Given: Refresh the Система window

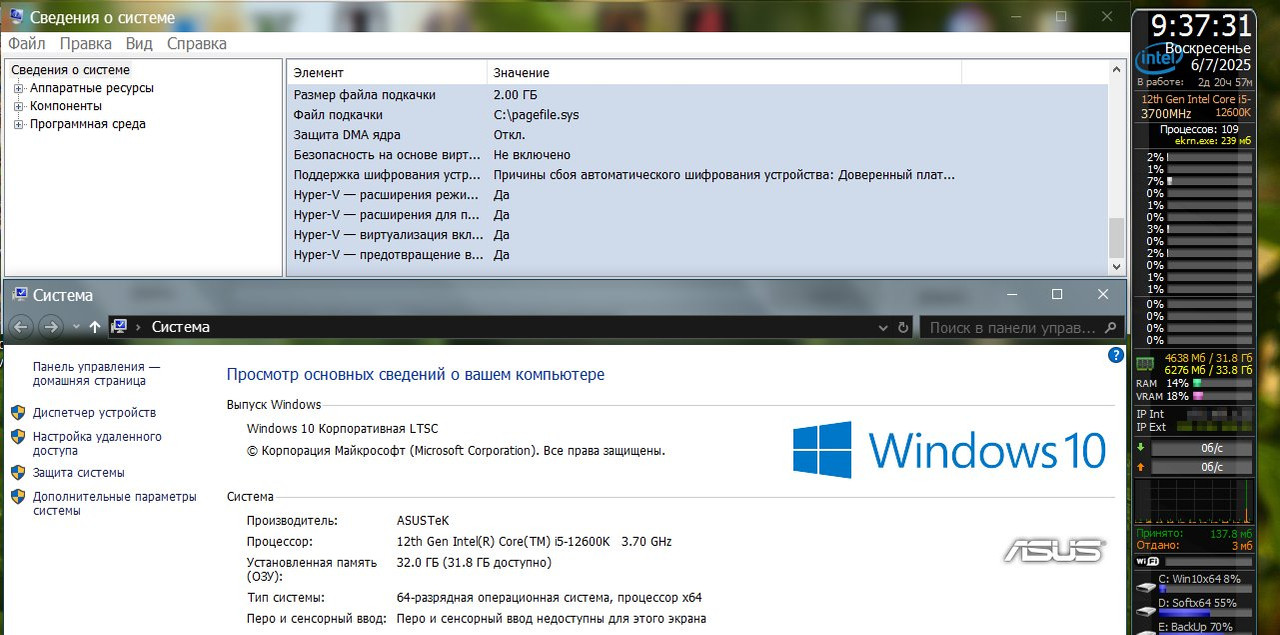Looking at the screenshot, I should click(x=903, y=328).
